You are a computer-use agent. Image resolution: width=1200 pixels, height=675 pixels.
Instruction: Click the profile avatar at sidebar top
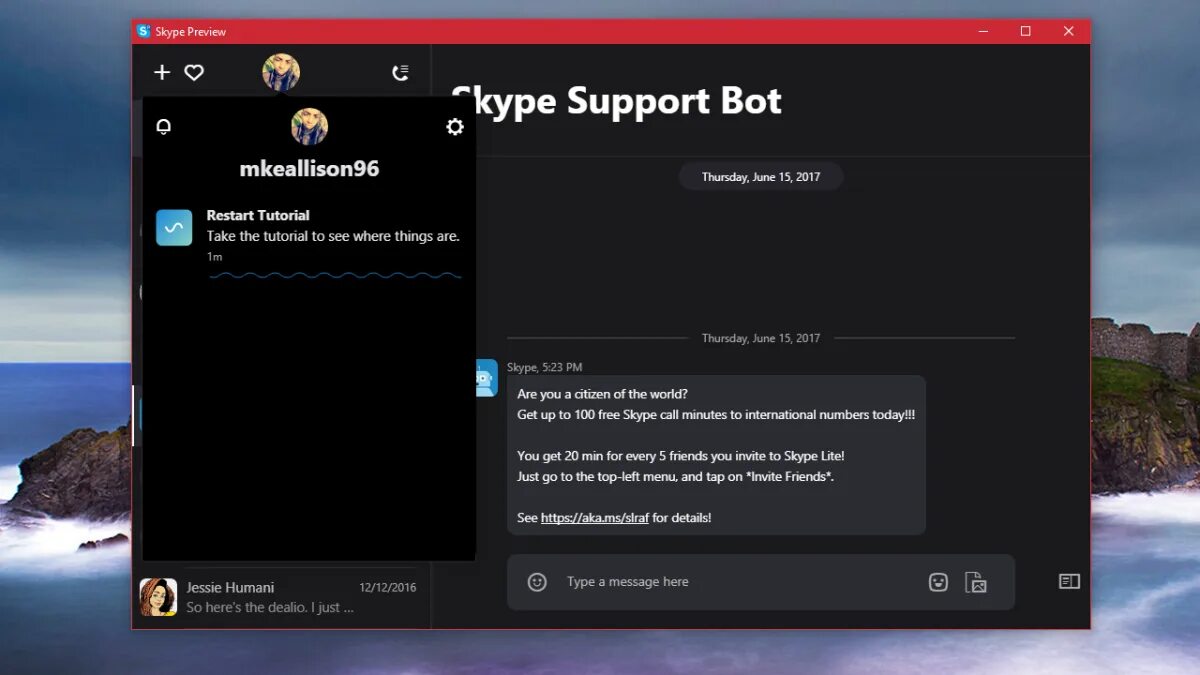coord(281,72)
